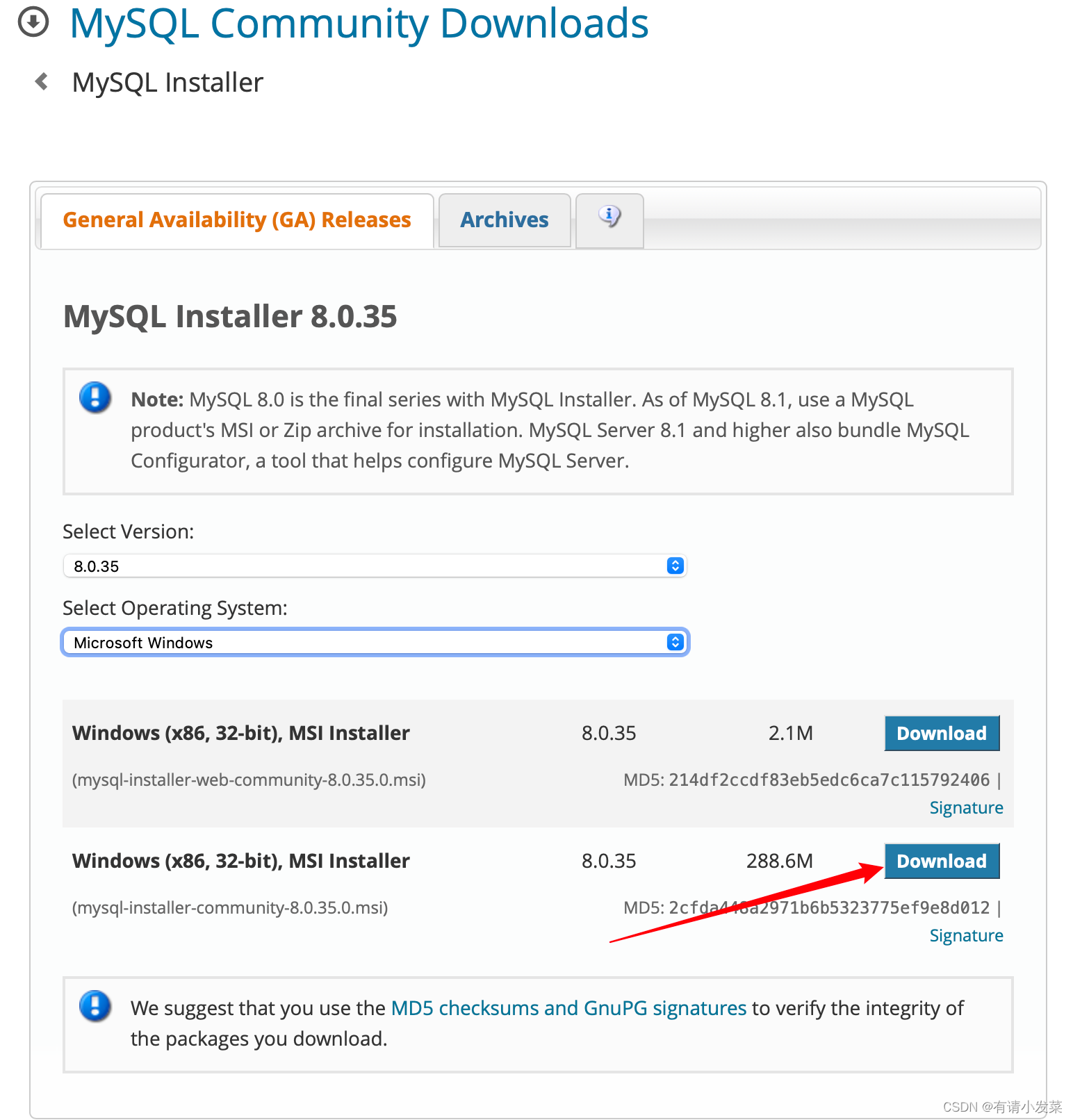
Task: Download the 288.6M full community MSI installer
Action: [942, 861]
